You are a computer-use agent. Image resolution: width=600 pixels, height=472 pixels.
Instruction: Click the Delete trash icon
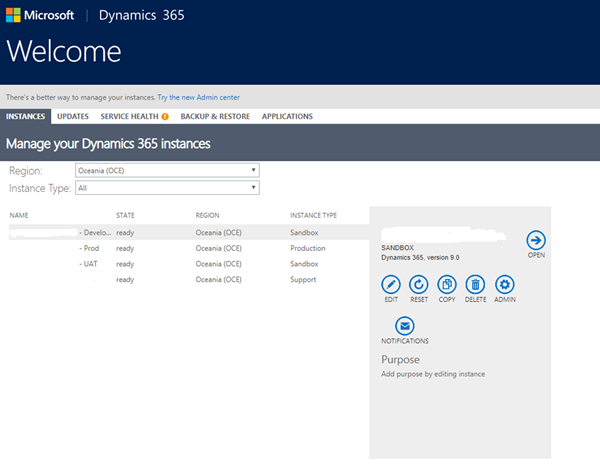pos(475,284)
